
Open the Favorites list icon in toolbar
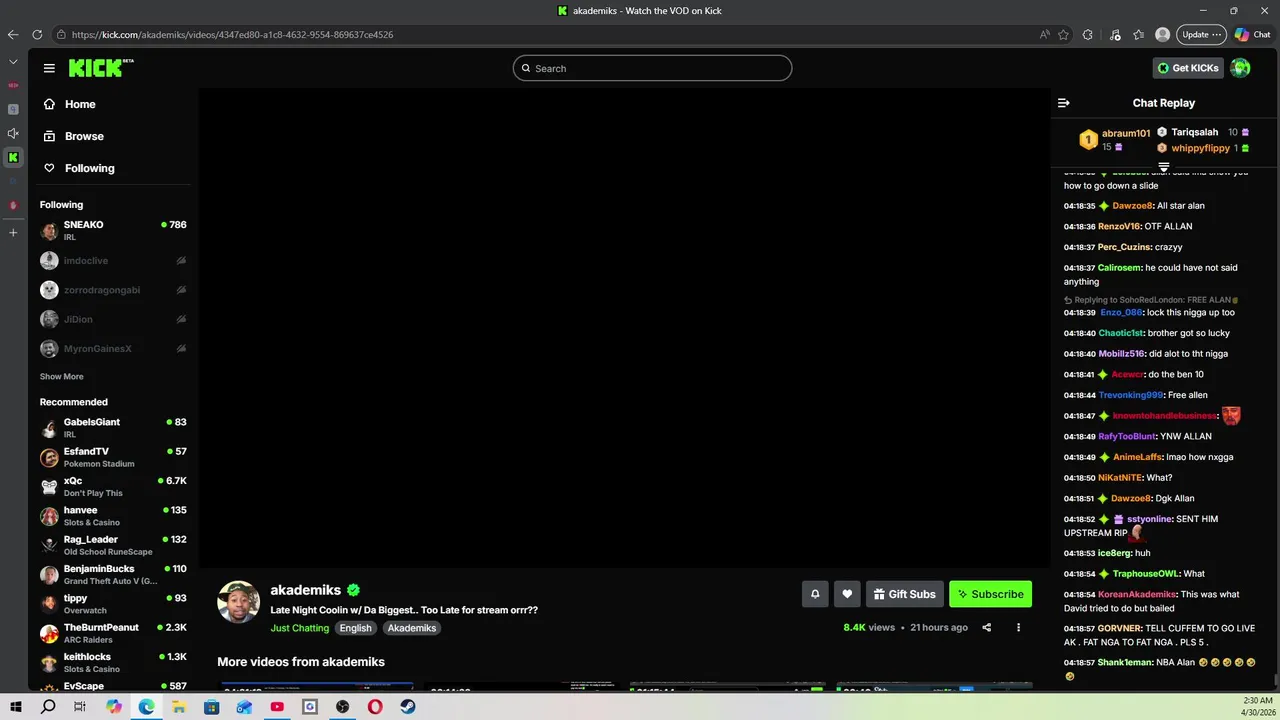(x=1139, y=34)
